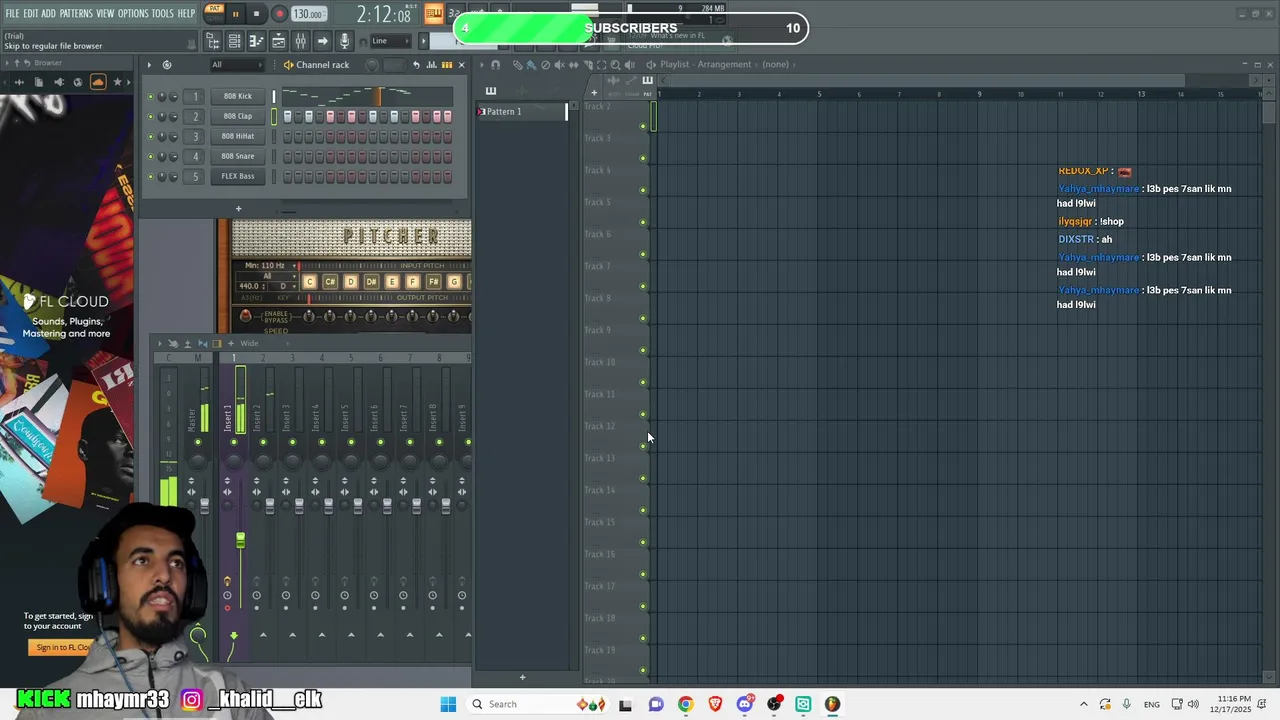Click the step/piano switch icon in Channel rack
This screenshot has height=720, width=1280.
[x=446, y=65]
